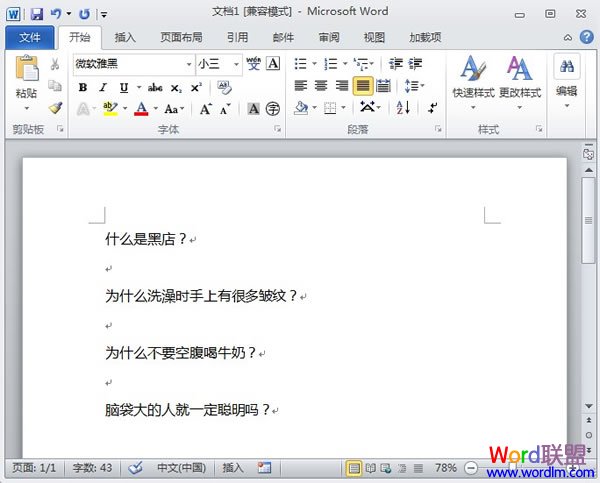Apply Subscript formatting
Viewport: 600px width, 483px height.
click(176, 88)
